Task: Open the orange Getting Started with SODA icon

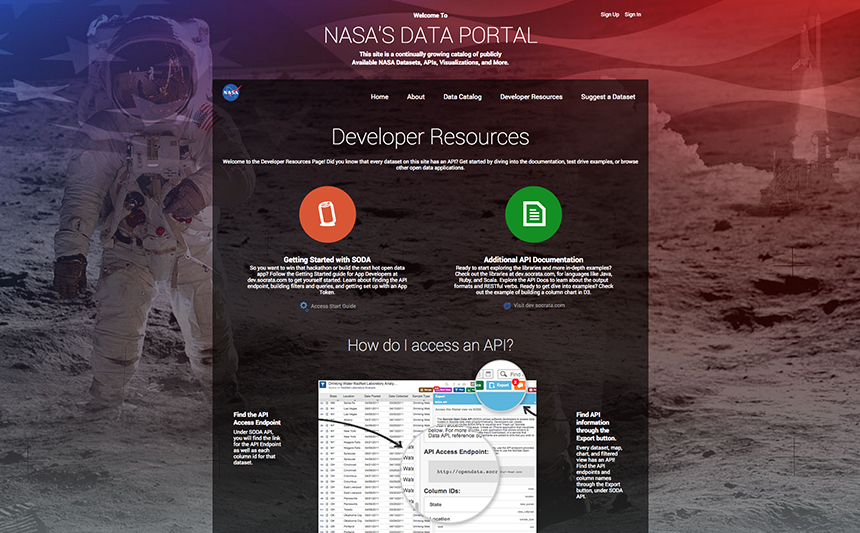Action: [x=327, y=214]
